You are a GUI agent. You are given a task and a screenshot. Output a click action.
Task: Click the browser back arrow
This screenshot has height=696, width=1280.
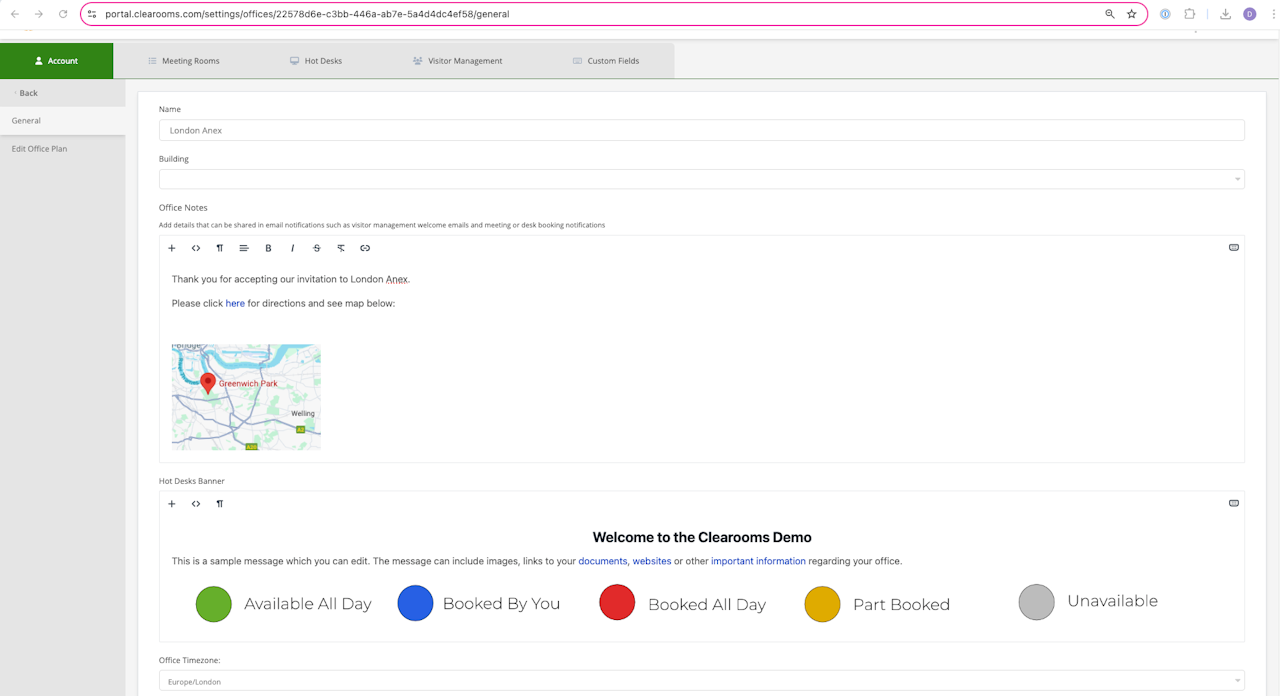tap(14, 14)
